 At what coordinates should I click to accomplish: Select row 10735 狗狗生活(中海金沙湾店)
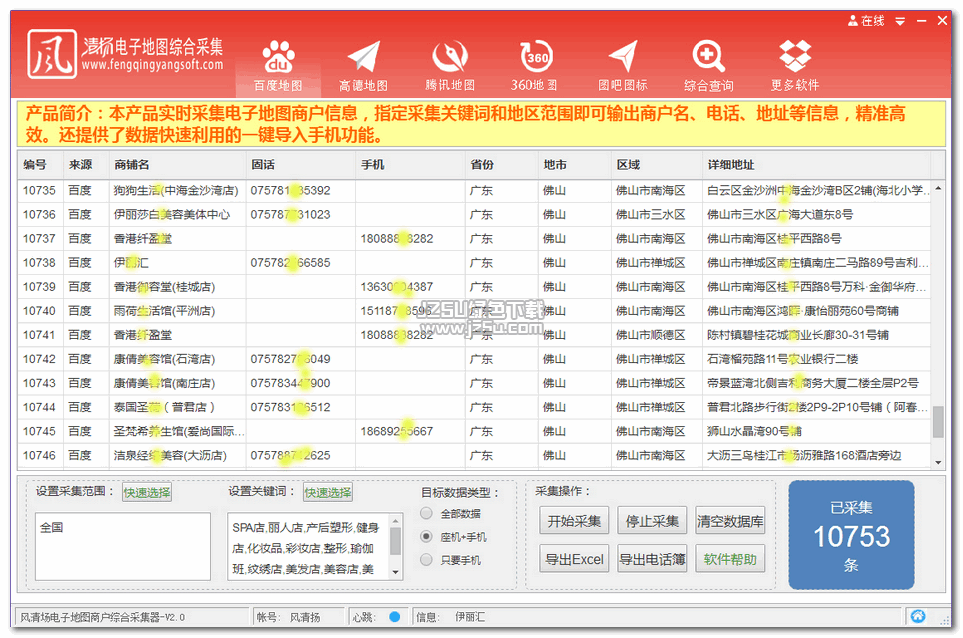pos(474,191)
